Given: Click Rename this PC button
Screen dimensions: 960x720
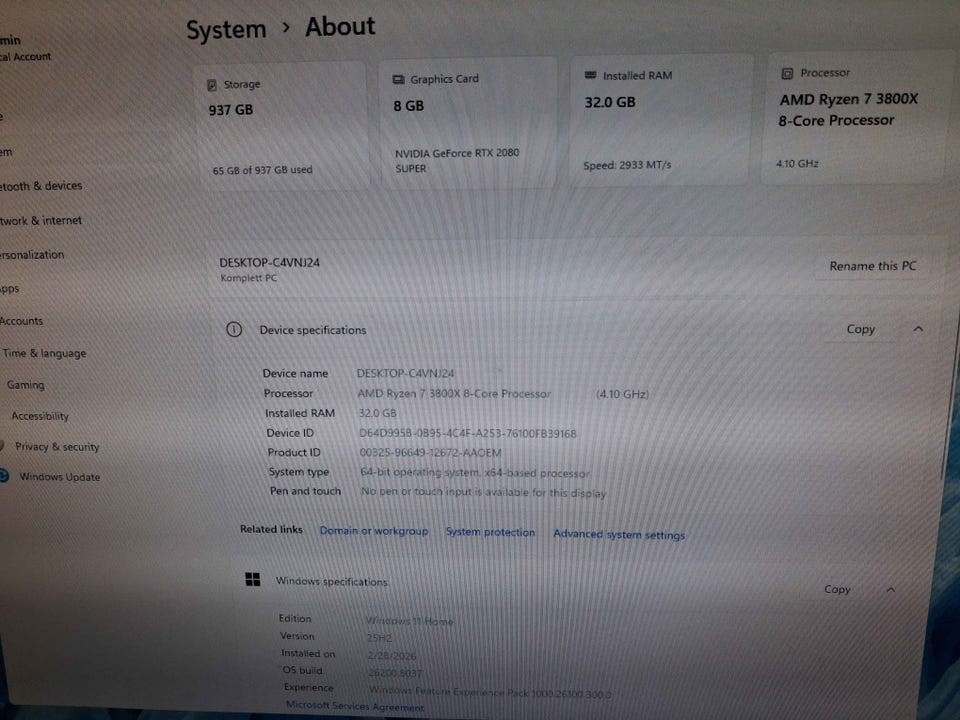Looking at the screenshot, I should pos(872,266).
